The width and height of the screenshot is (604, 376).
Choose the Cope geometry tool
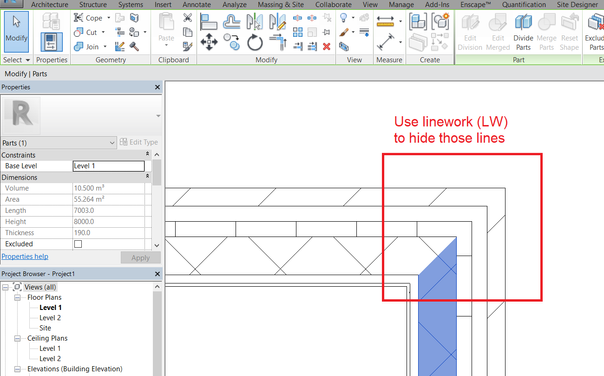pos(89,18)
